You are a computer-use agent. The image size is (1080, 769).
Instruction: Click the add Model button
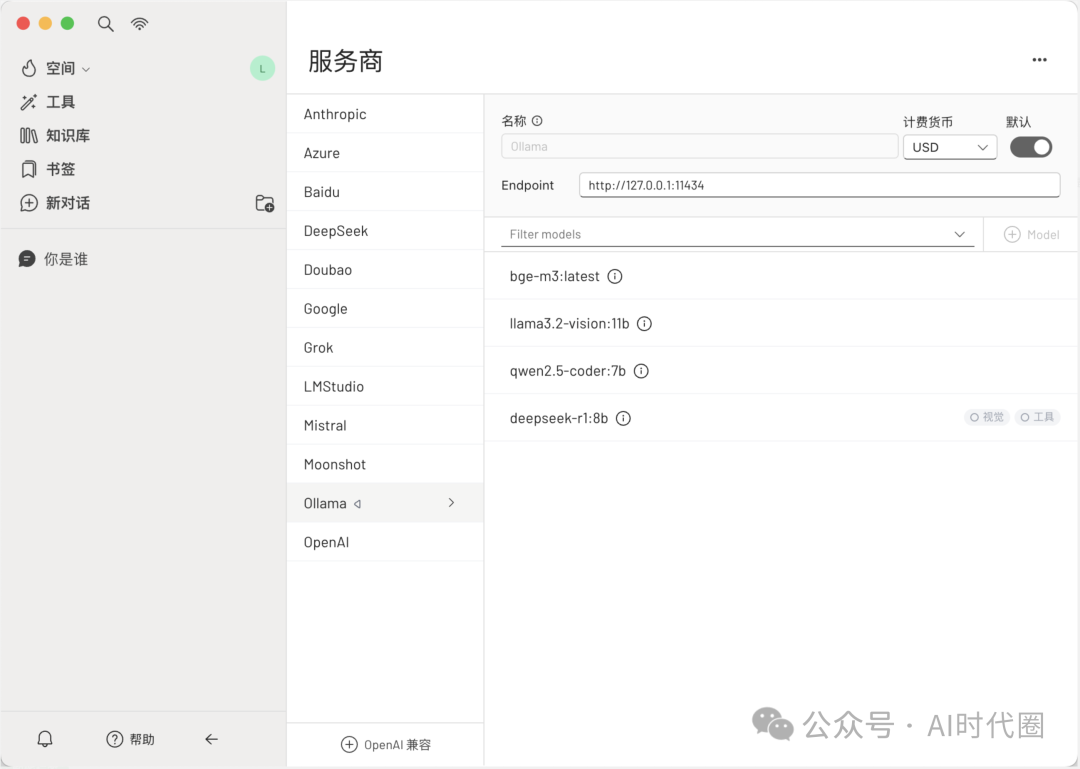[1031, 235]
